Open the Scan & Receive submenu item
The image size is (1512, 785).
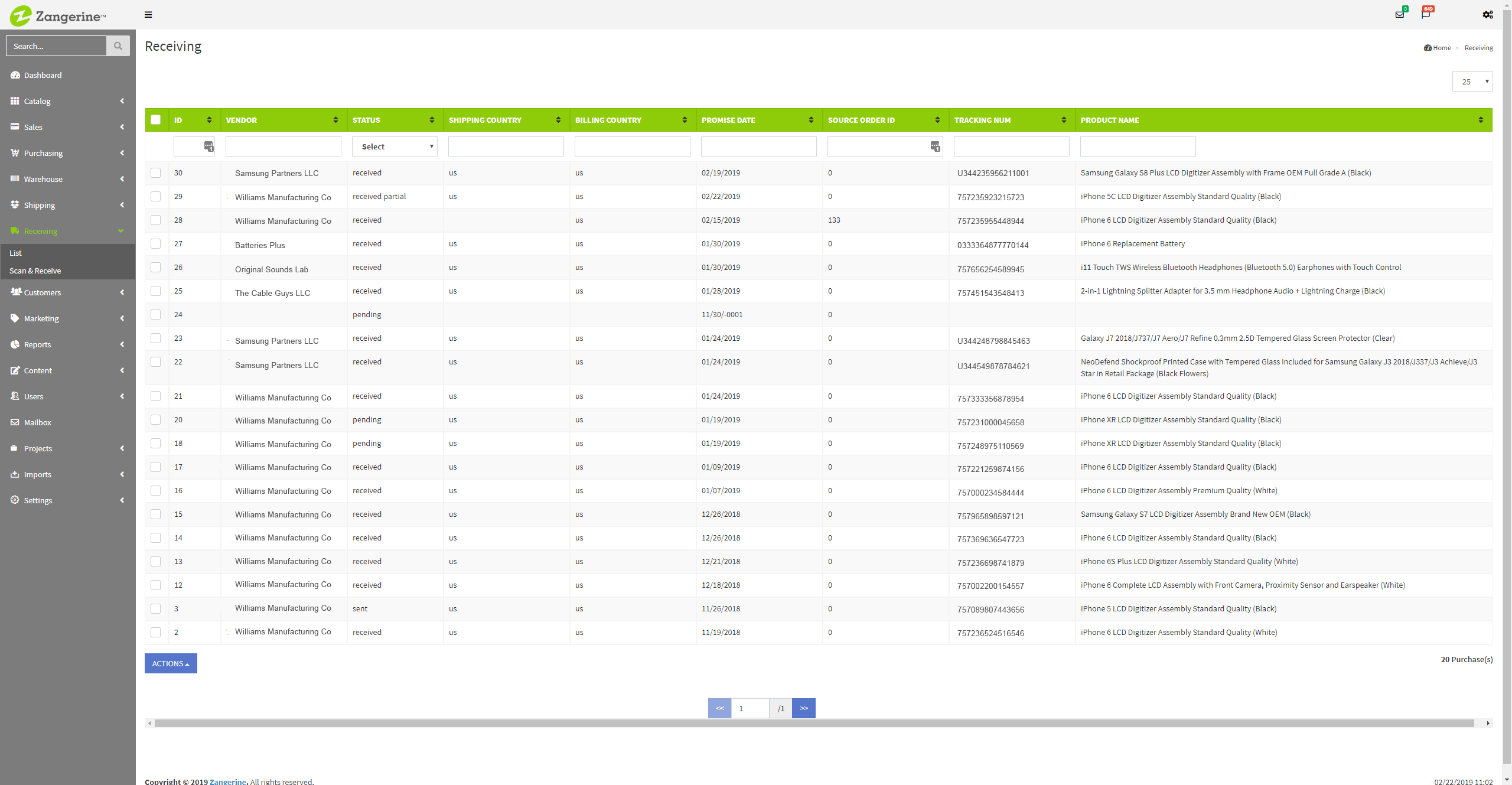click(x=35, y=271)
